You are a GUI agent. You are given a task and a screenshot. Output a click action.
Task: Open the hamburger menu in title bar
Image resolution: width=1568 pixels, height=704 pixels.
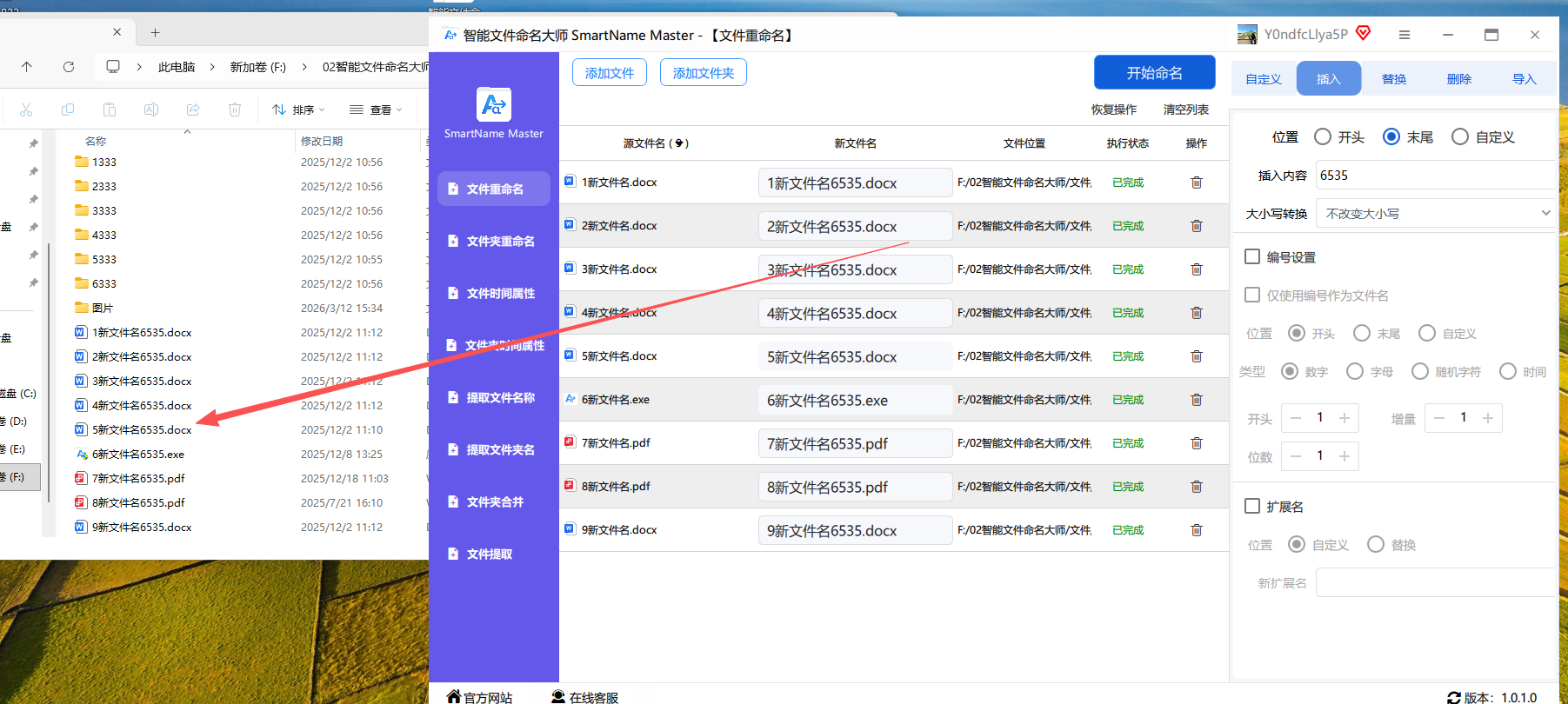[x=1405, y=35]
